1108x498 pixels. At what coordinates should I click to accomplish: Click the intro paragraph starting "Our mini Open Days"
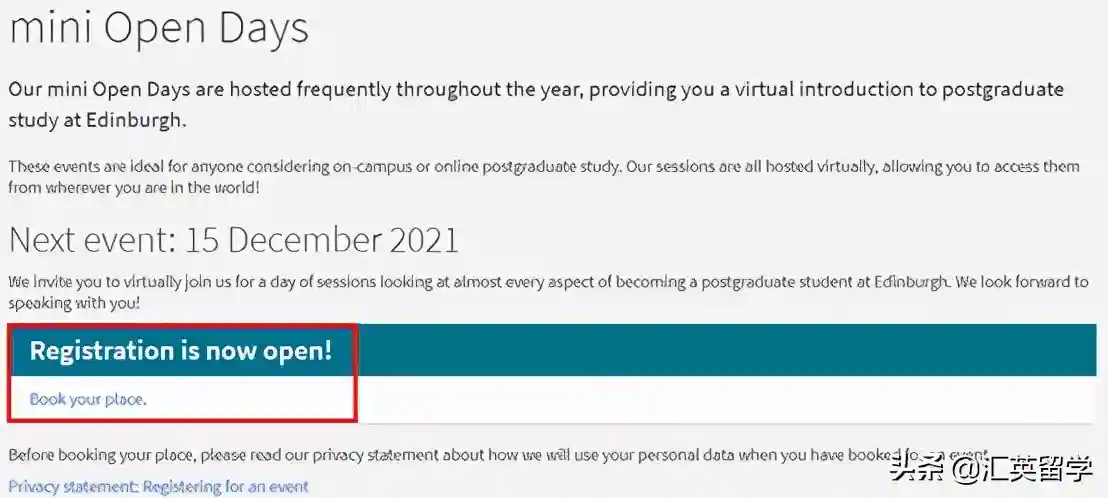[x=535, y=89]
